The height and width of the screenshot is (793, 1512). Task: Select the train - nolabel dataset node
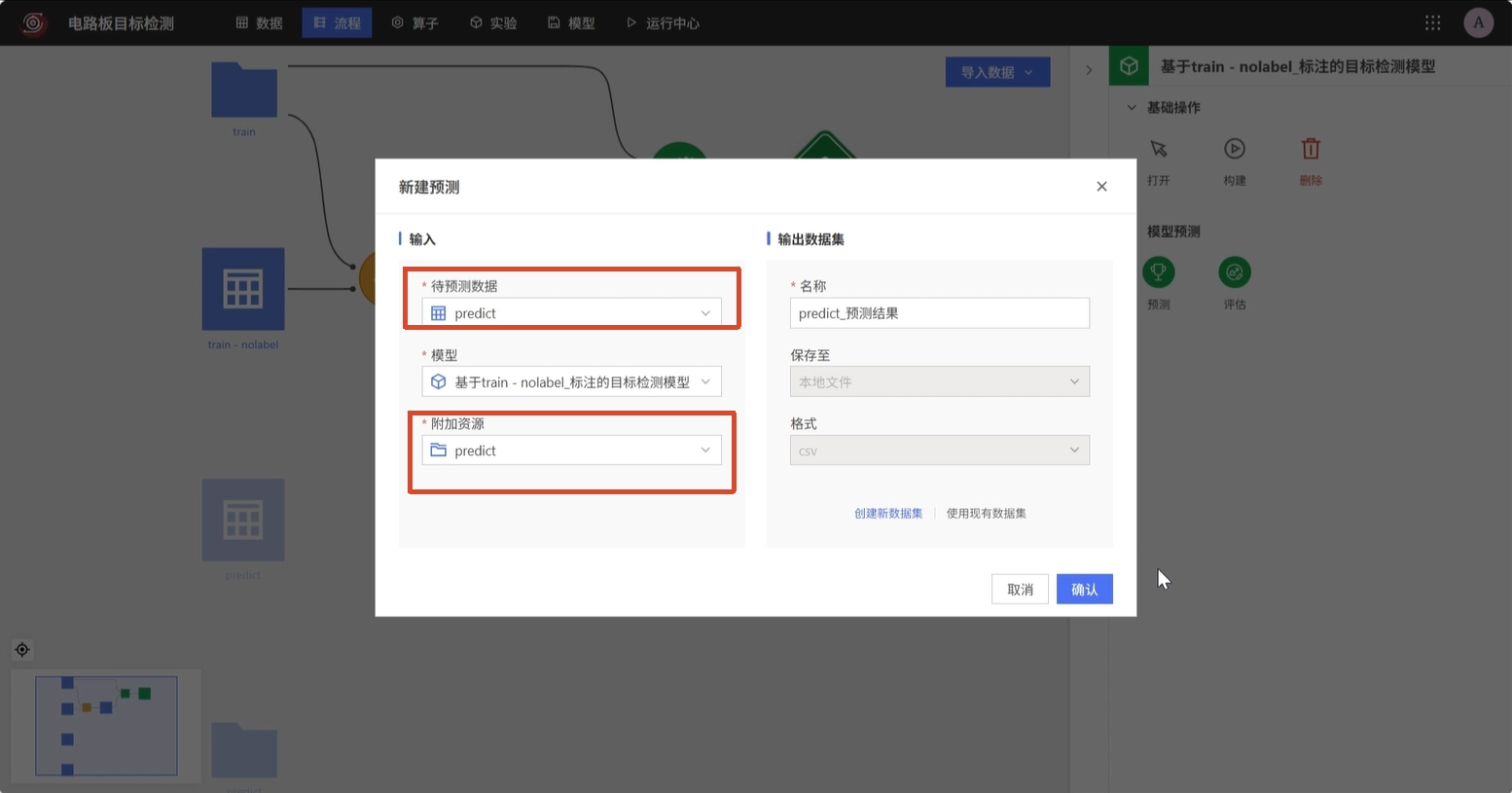(x=243, y=289)
